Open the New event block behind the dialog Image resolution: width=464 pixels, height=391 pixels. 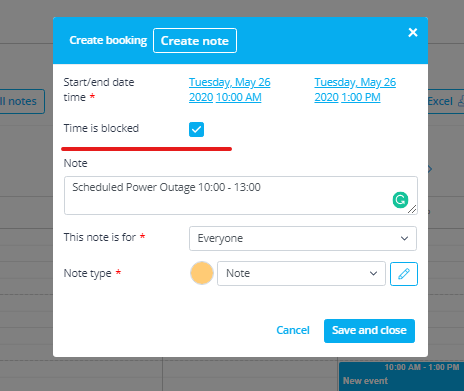(401, 376)
